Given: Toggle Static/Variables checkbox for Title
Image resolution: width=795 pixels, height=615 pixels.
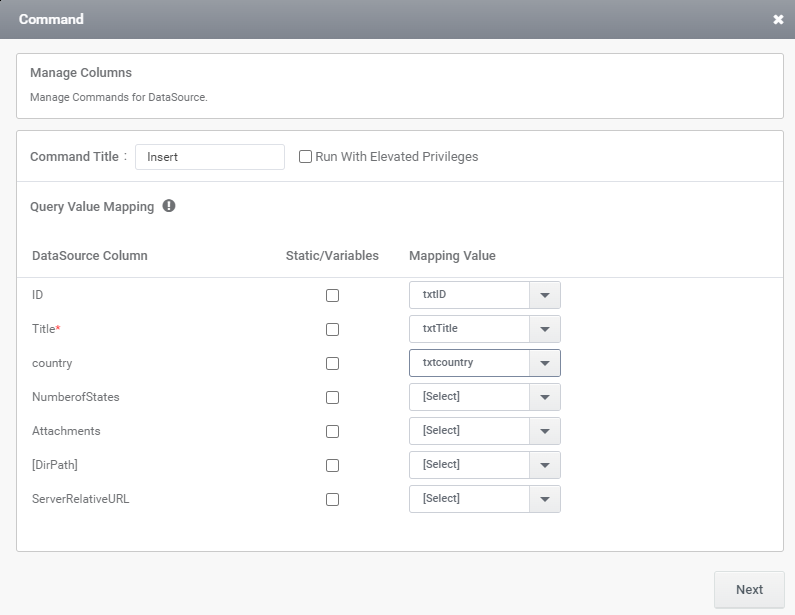Looking at the screenshot, I should (332, 329).
